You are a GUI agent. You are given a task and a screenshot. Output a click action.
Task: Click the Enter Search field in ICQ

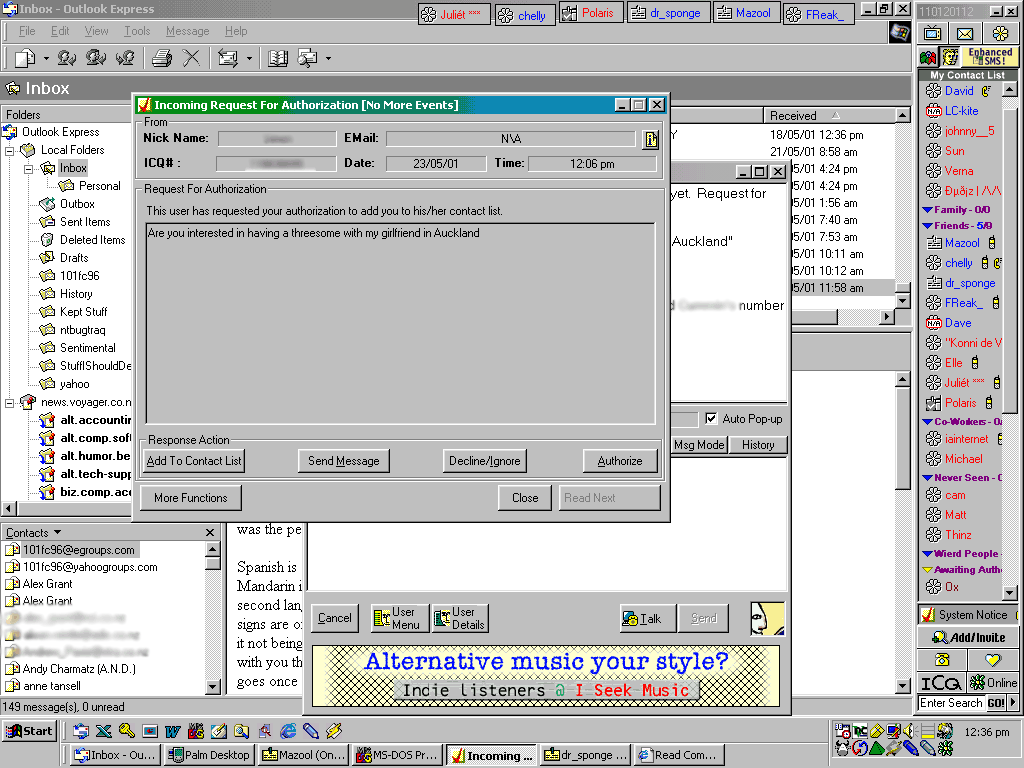(951, 703)
